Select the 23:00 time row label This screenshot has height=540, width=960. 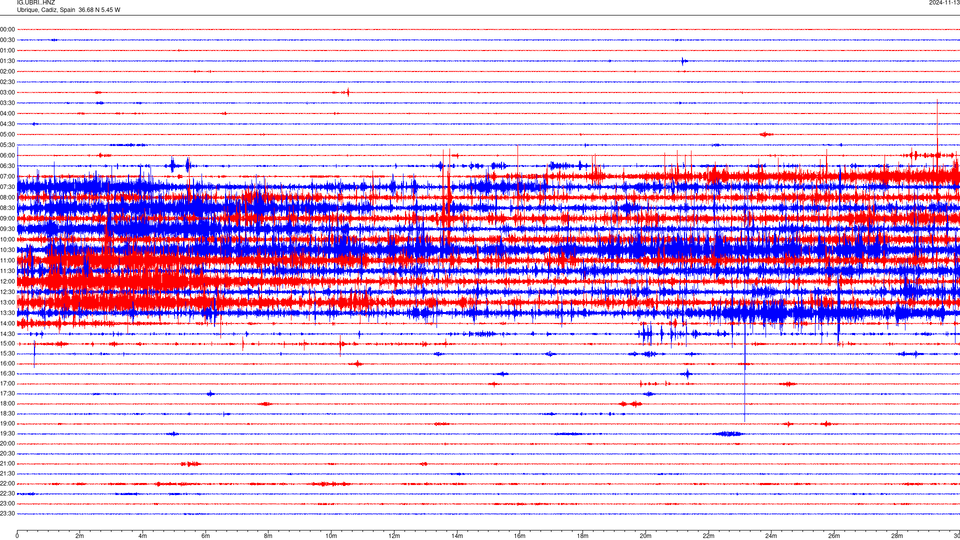coord(7,504)
